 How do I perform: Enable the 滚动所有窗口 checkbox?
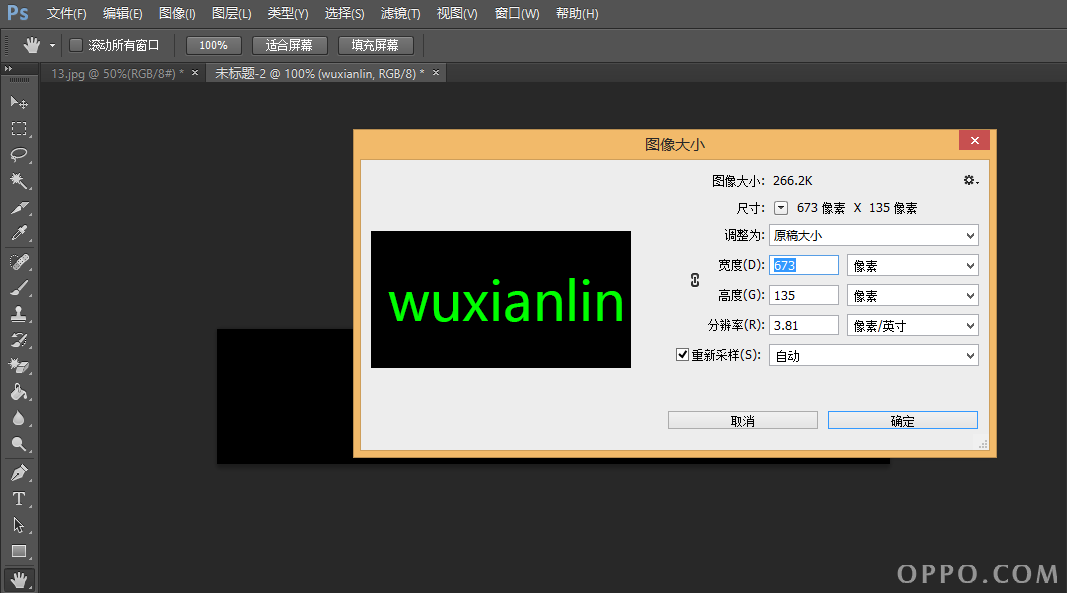click(x=76, y=45)
